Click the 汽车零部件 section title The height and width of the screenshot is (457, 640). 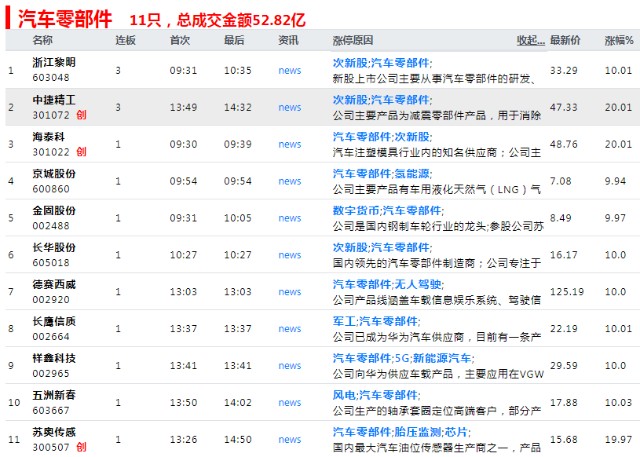(x=65, y=19)
